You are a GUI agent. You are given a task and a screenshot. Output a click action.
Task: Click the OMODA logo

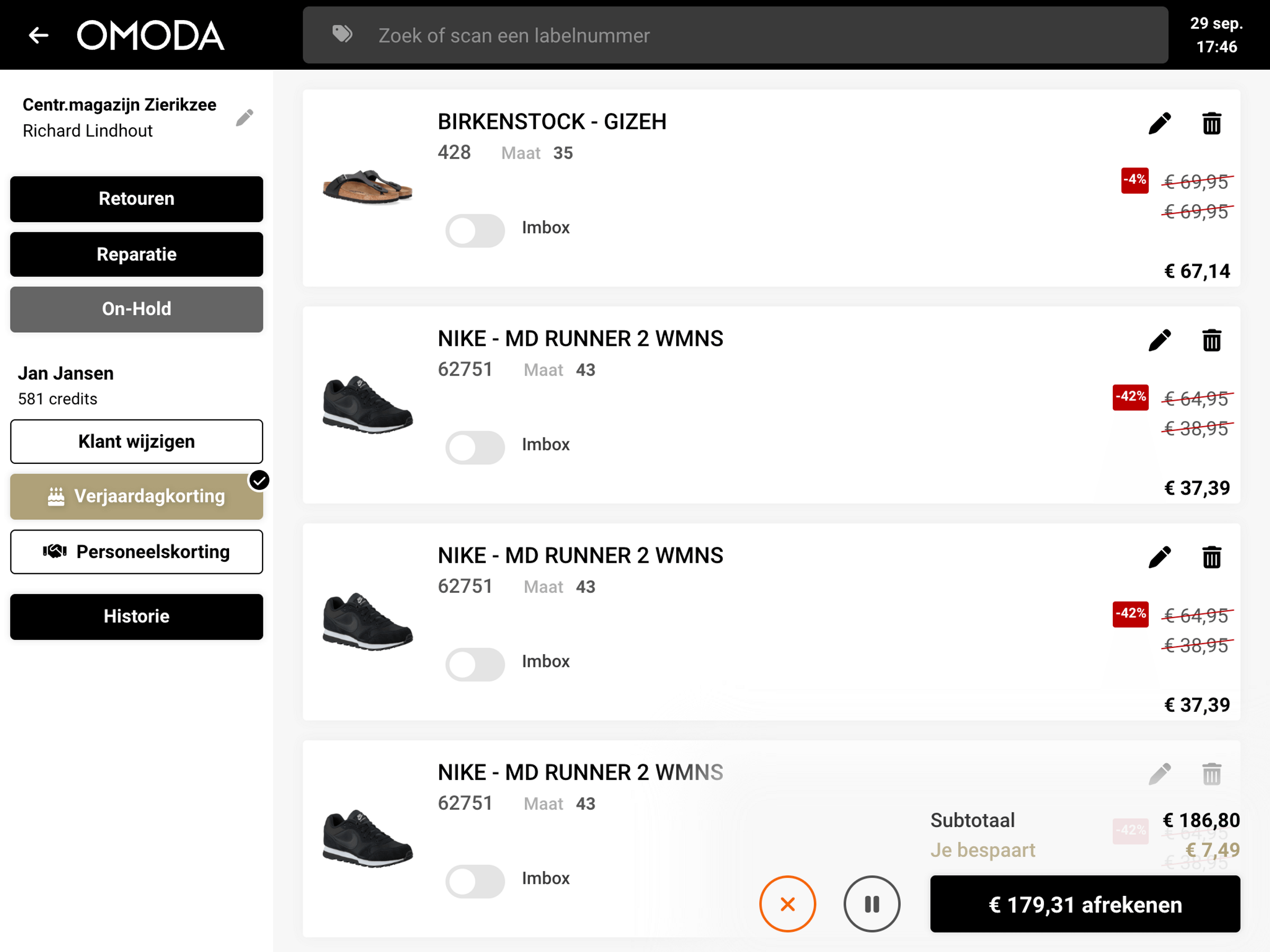[150, 35]
